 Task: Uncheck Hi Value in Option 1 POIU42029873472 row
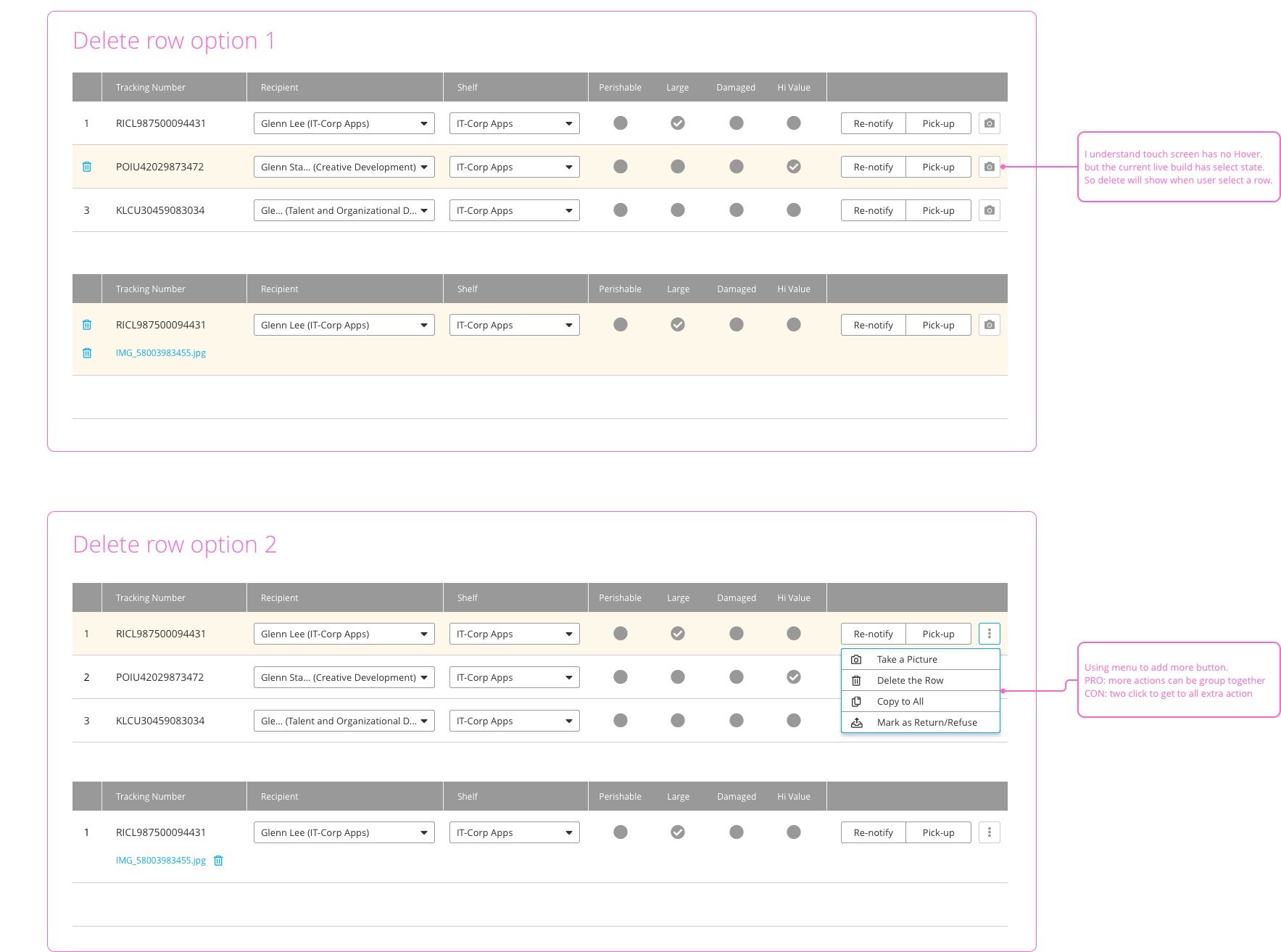(794, 167)
